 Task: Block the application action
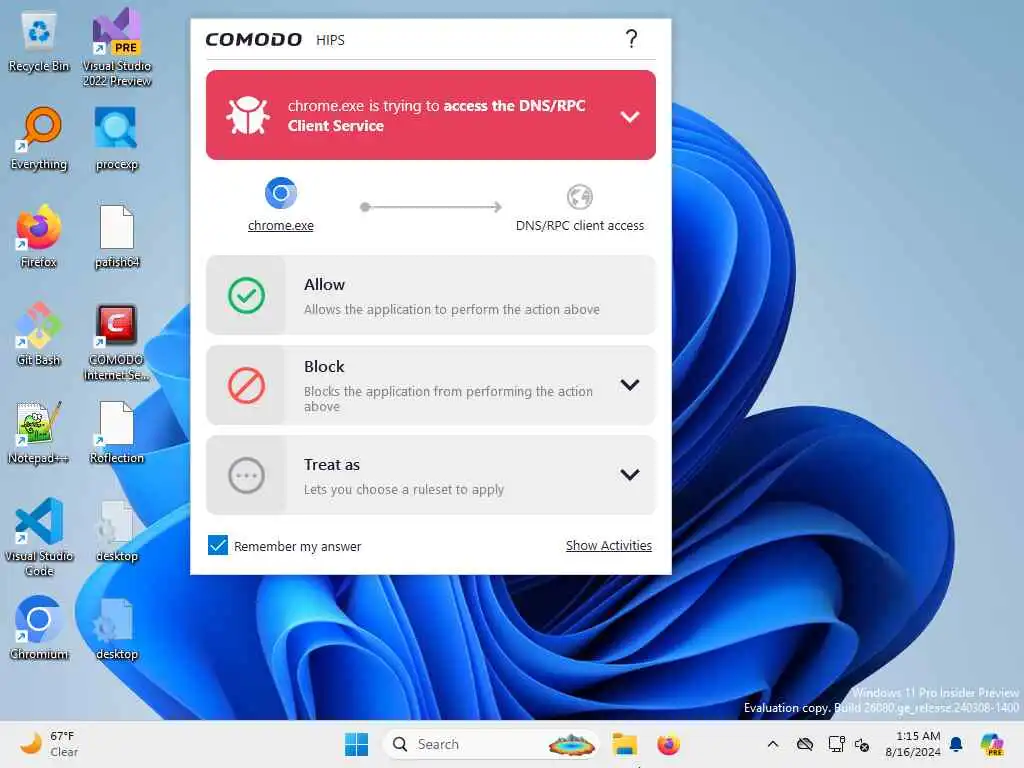click(x=431, y=385)
